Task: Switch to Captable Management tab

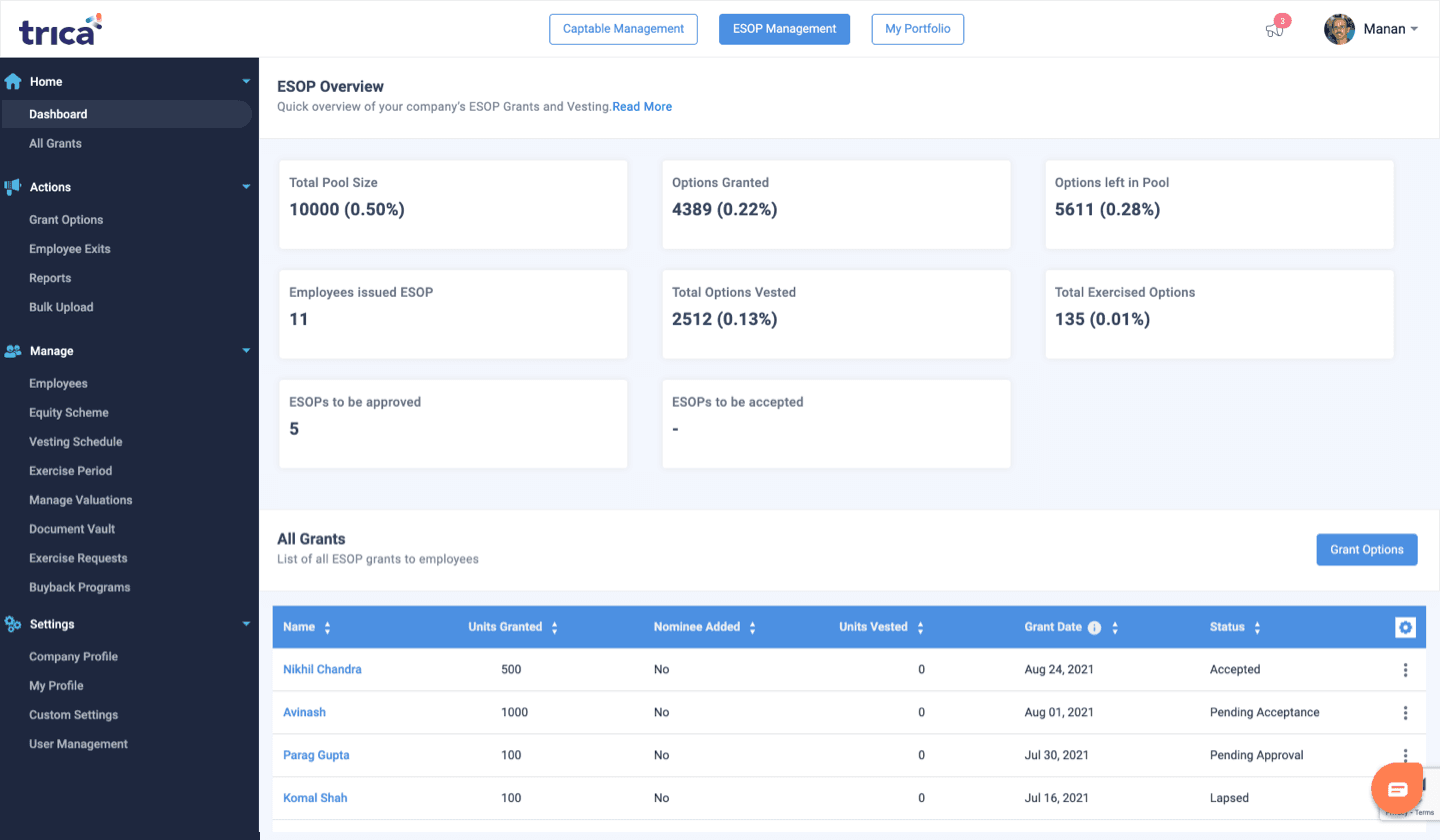Action: click(623, 29)
